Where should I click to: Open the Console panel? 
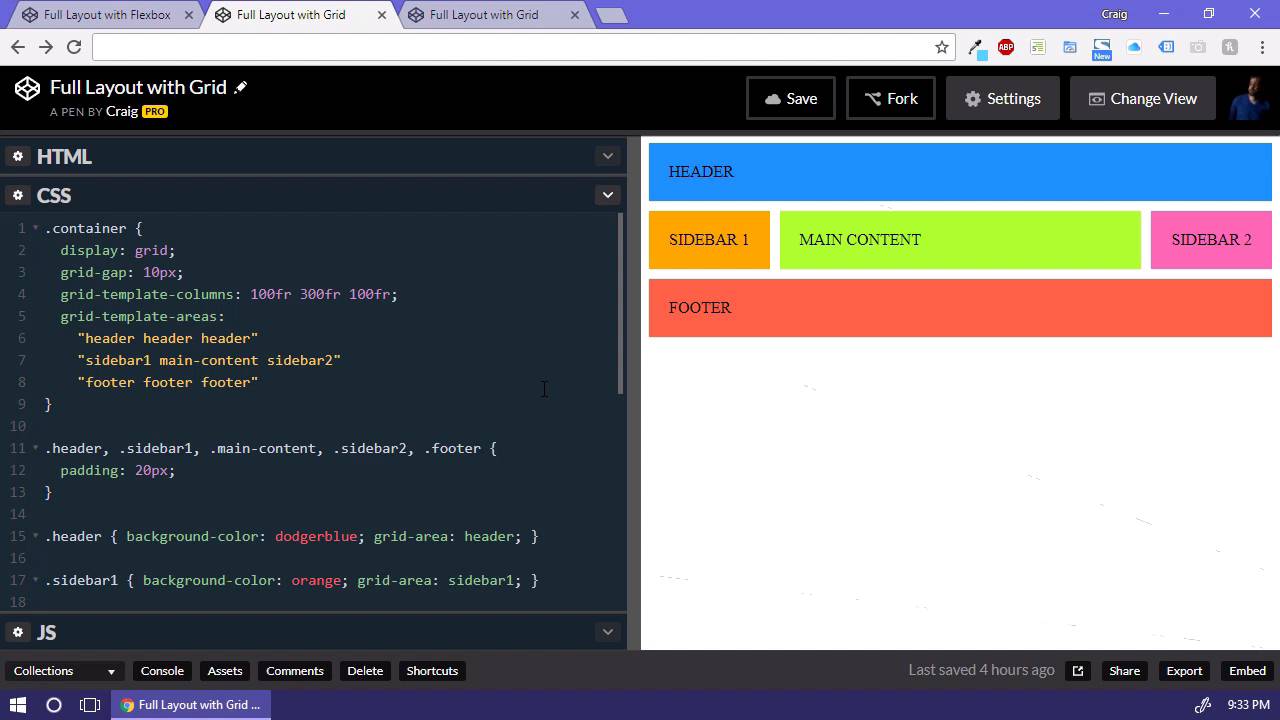pos(162,671)
